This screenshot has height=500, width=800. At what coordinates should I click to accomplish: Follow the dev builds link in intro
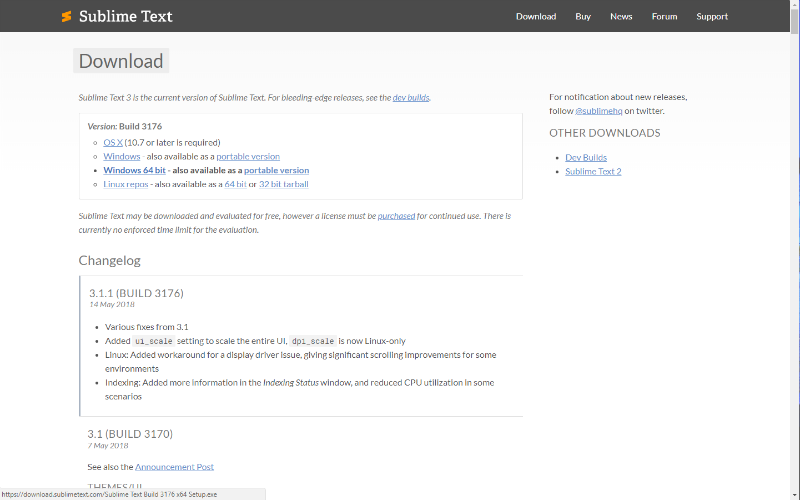411,97
